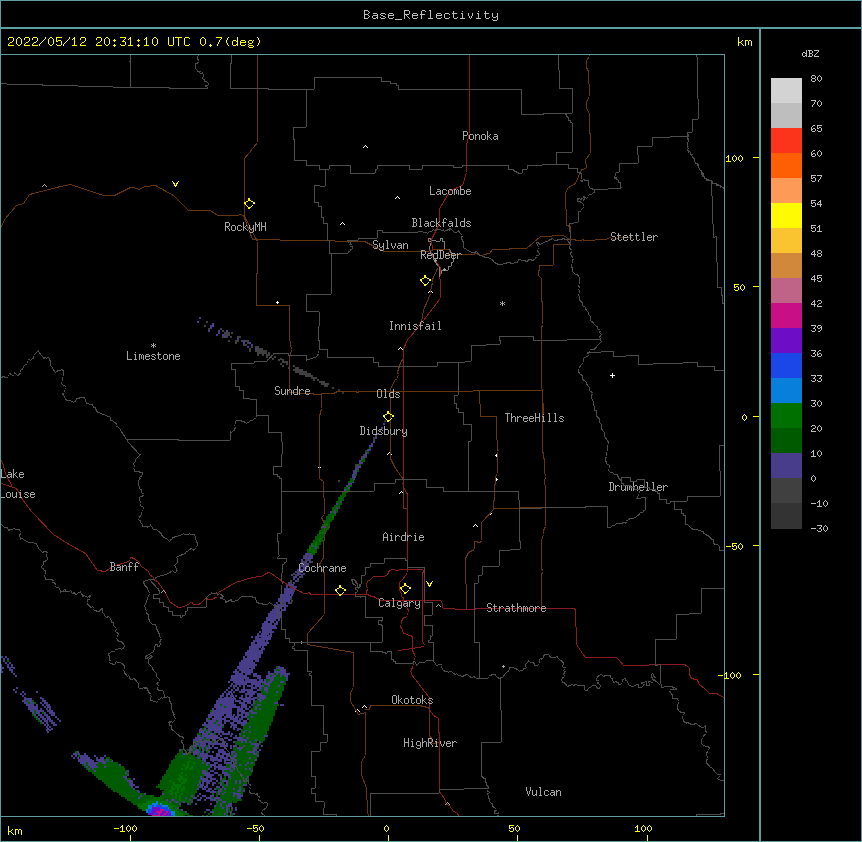Select the Blackfalds label
862x842 pixels.
441,223
